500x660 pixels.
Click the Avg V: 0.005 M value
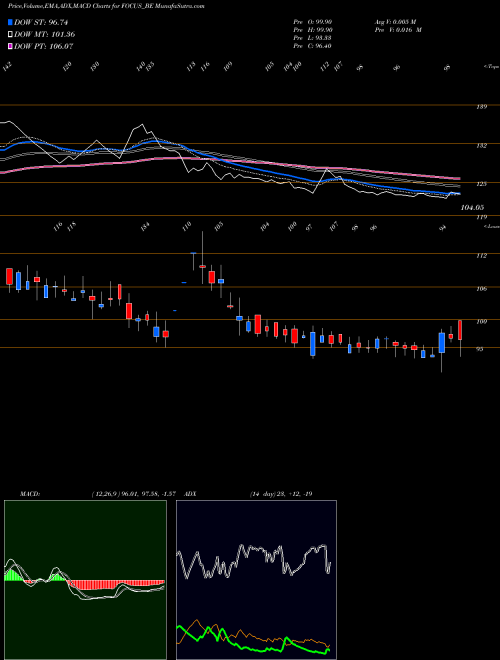pyautogui.click(x=395, y=22)
